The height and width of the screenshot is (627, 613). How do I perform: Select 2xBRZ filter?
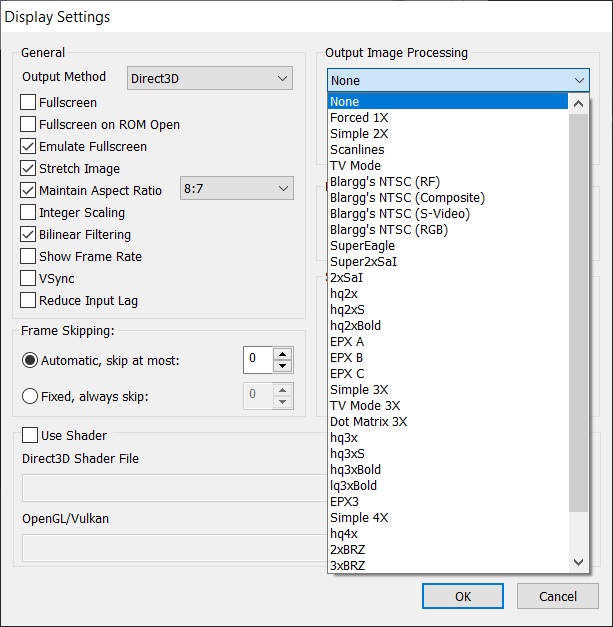tap(448, 549)
